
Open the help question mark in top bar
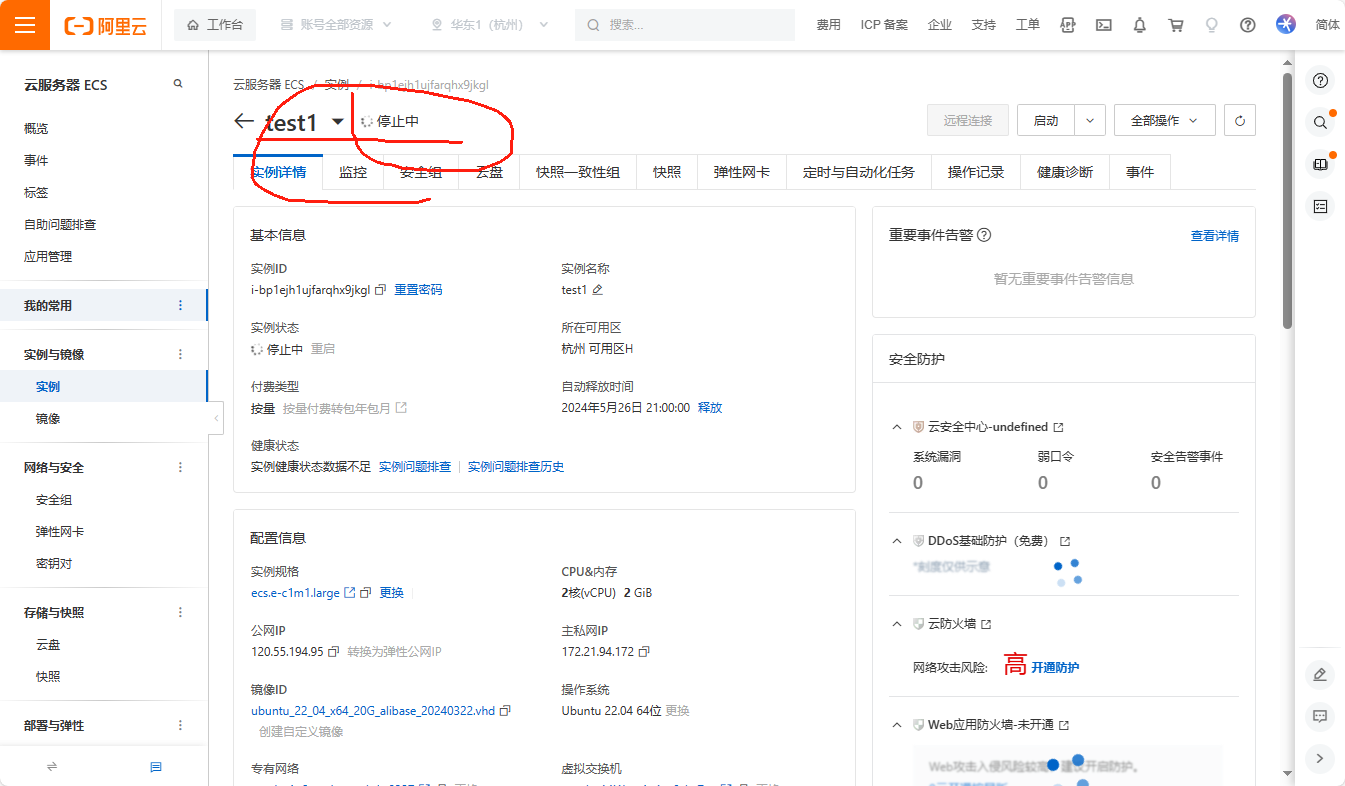click(1248, 25)
